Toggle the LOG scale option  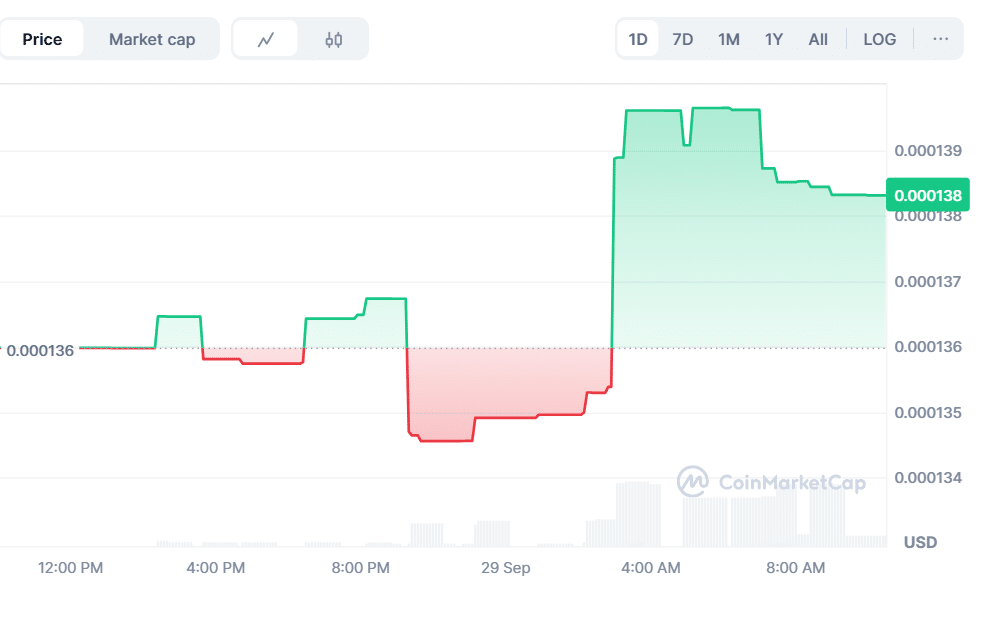[880, 40]
